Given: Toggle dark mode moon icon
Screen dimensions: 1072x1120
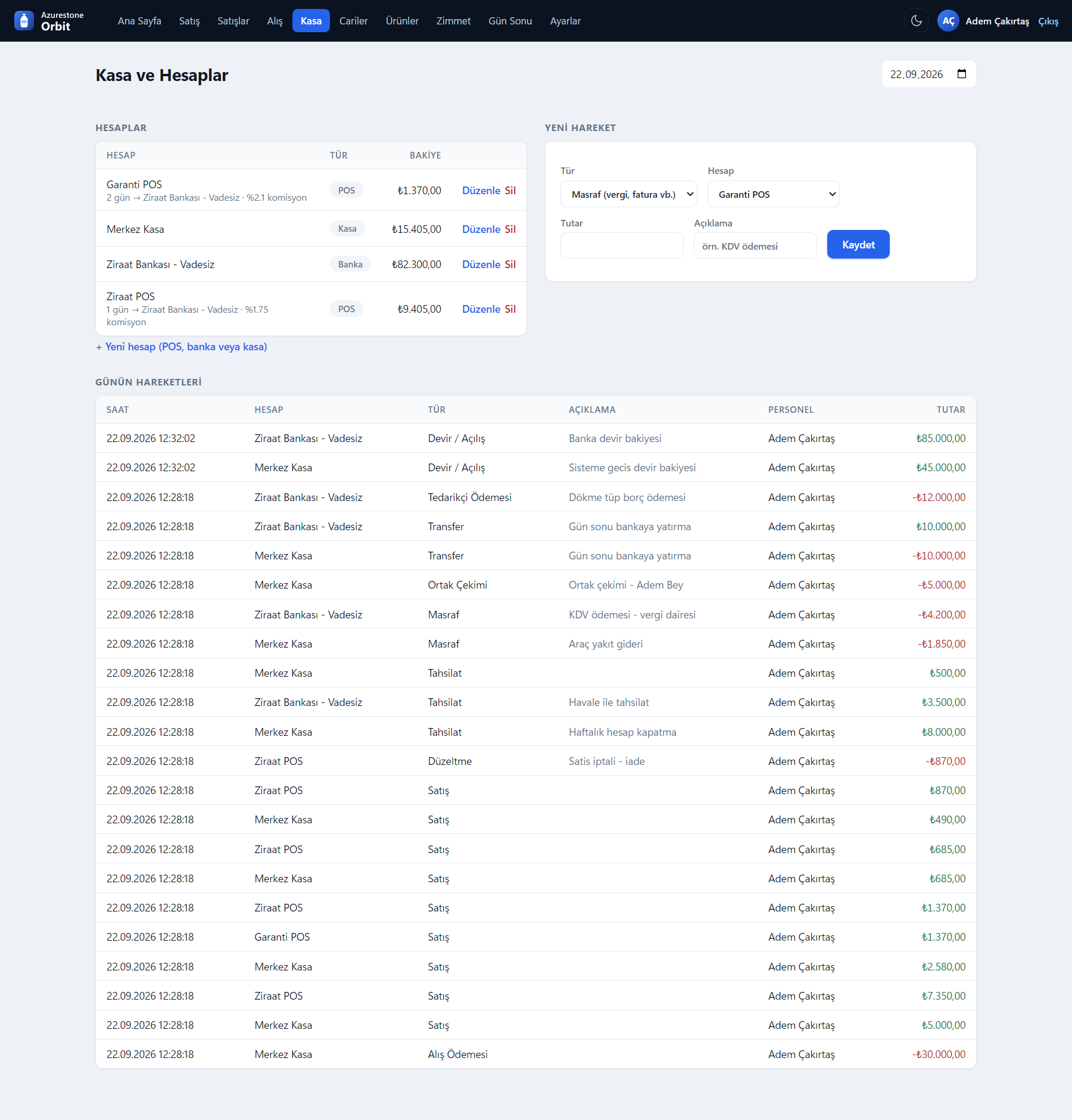Looking at the screenshot, I should [917, 21].
